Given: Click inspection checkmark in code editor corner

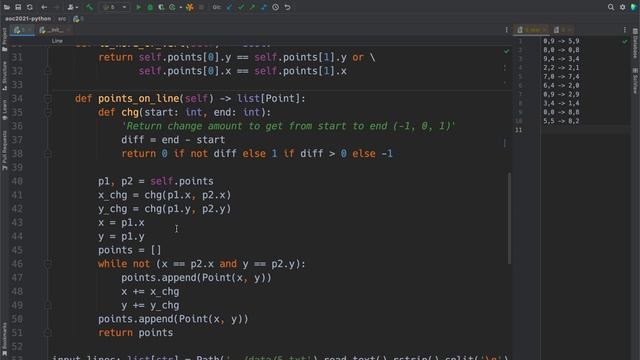Looking at the screenshot, I should pyautogui.click(x=507, y=51).
